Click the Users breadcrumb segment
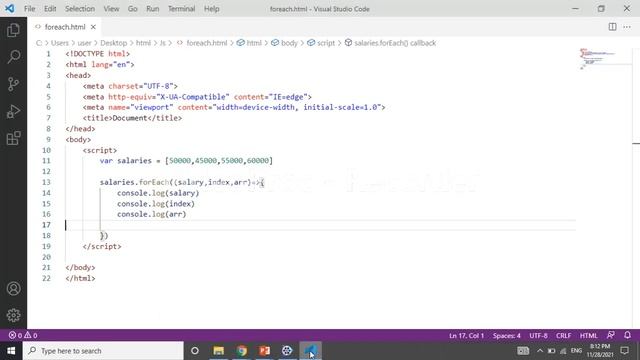The image size is (640, 360). click(60, 43)
